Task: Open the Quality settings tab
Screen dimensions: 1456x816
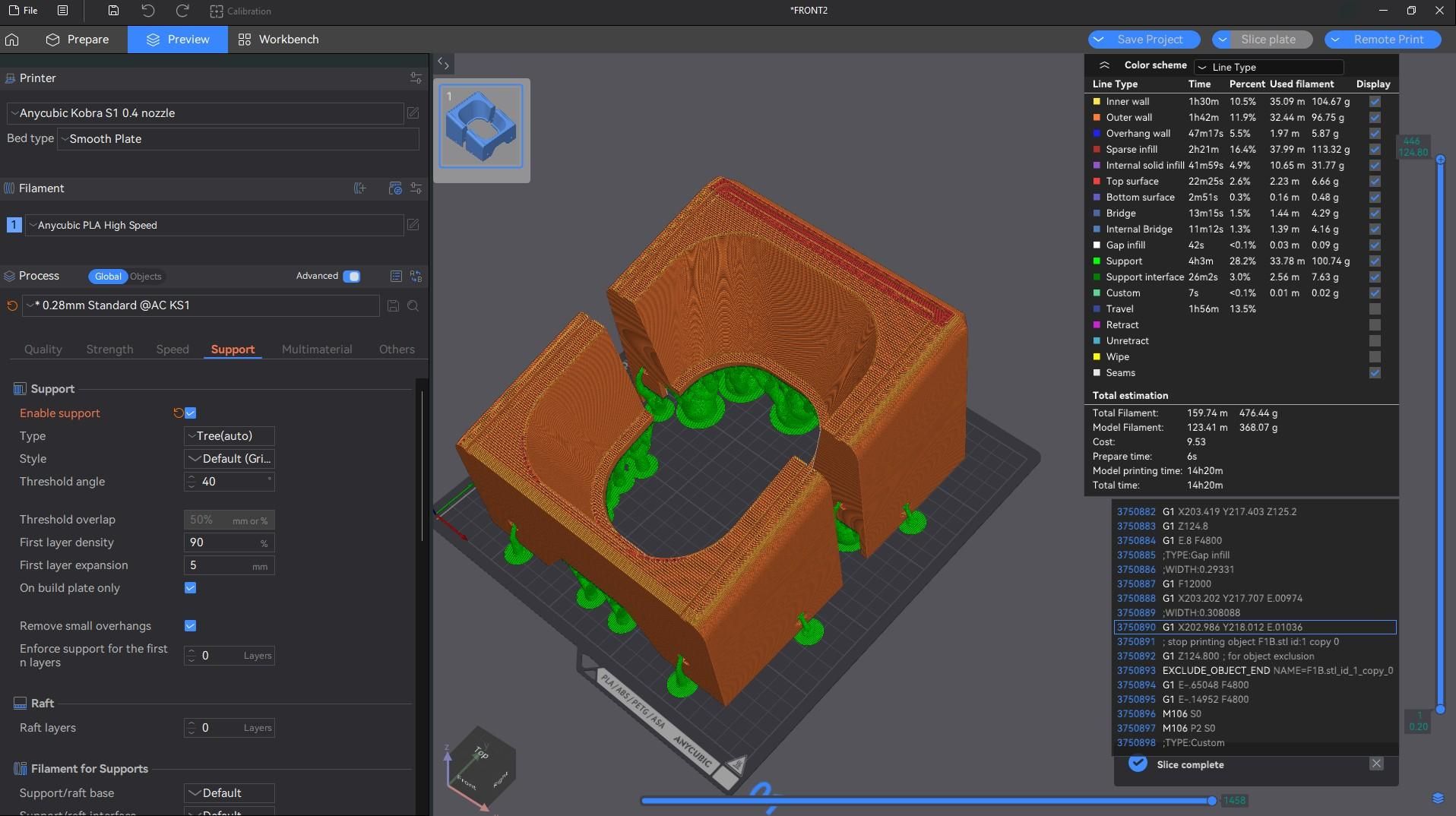Action: [43, 349]
